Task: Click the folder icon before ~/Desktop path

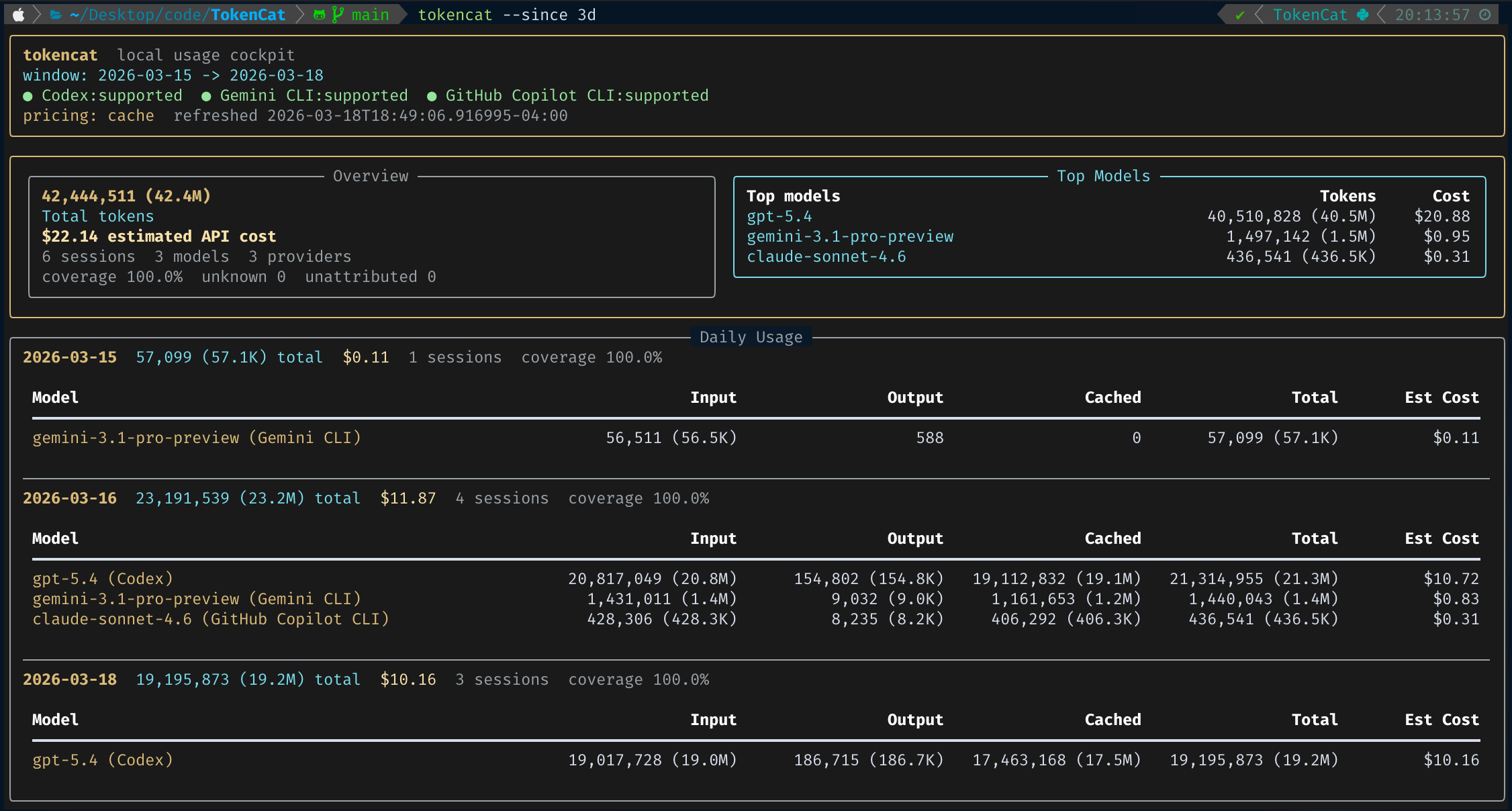Action: coord(56,15)
